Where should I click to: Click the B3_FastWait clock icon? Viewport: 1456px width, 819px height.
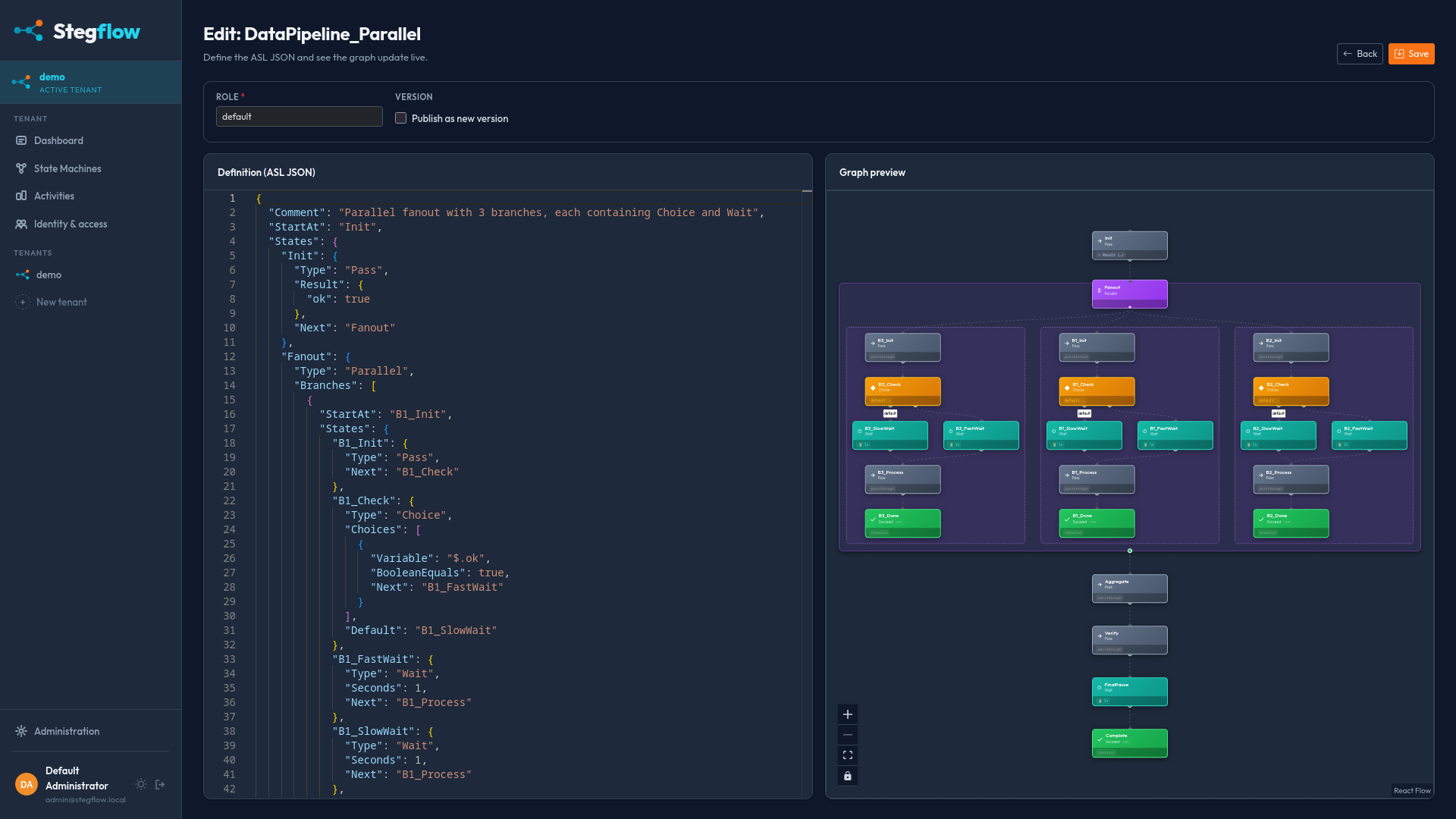tap(951, 431)
